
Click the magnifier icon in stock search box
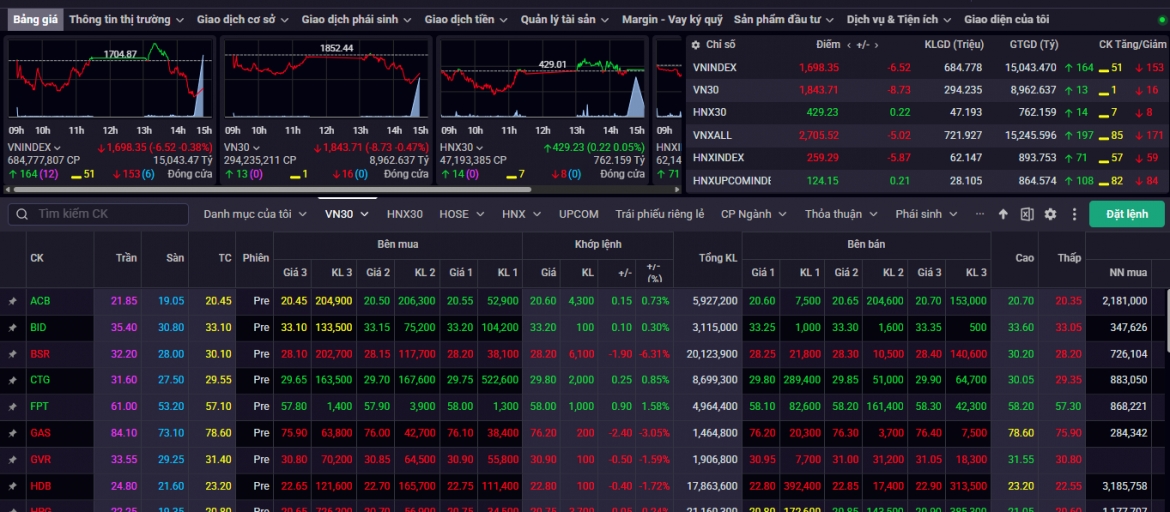pyautogui.click(x=23, y=214)
